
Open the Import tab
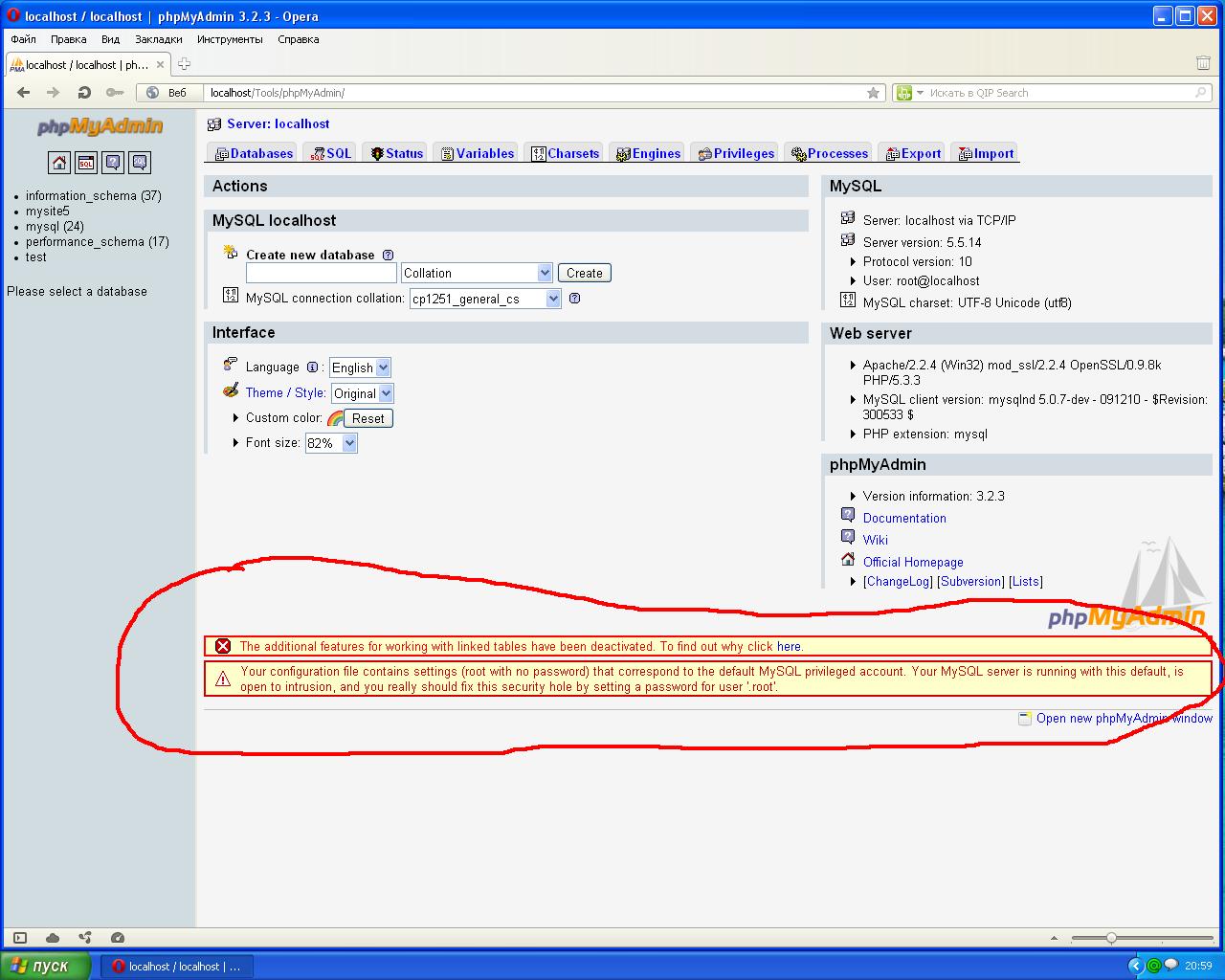click(x=985, y=153)
